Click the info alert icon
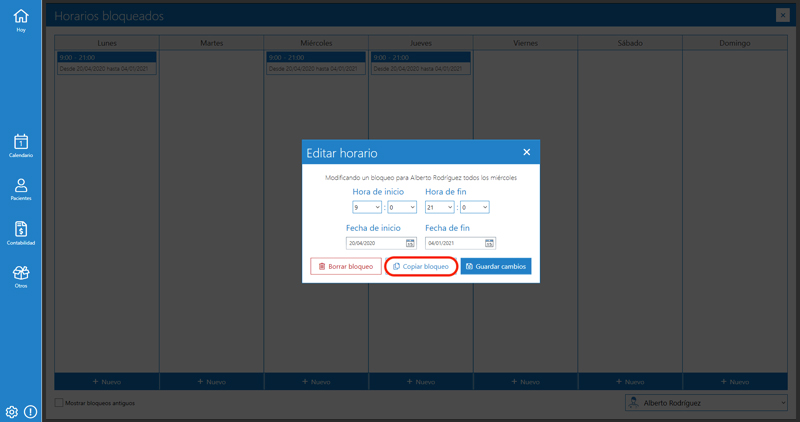800x422 pixels. click(30, 411)
